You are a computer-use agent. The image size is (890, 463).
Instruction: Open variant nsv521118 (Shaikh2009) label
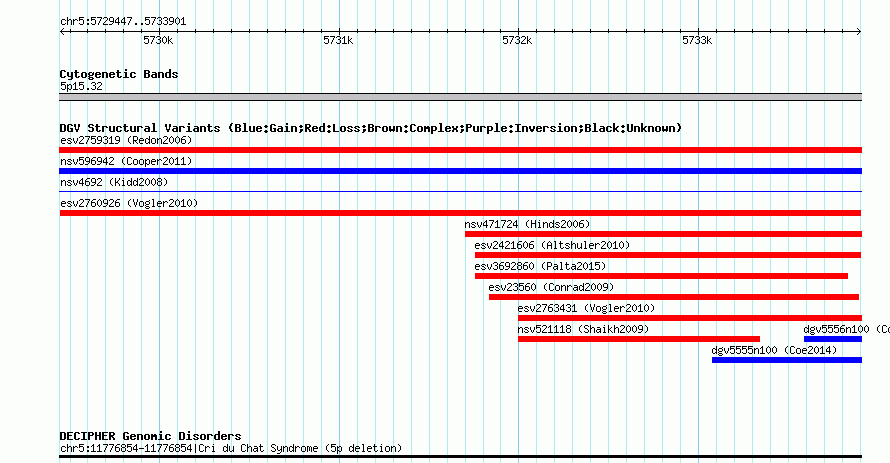583,329
